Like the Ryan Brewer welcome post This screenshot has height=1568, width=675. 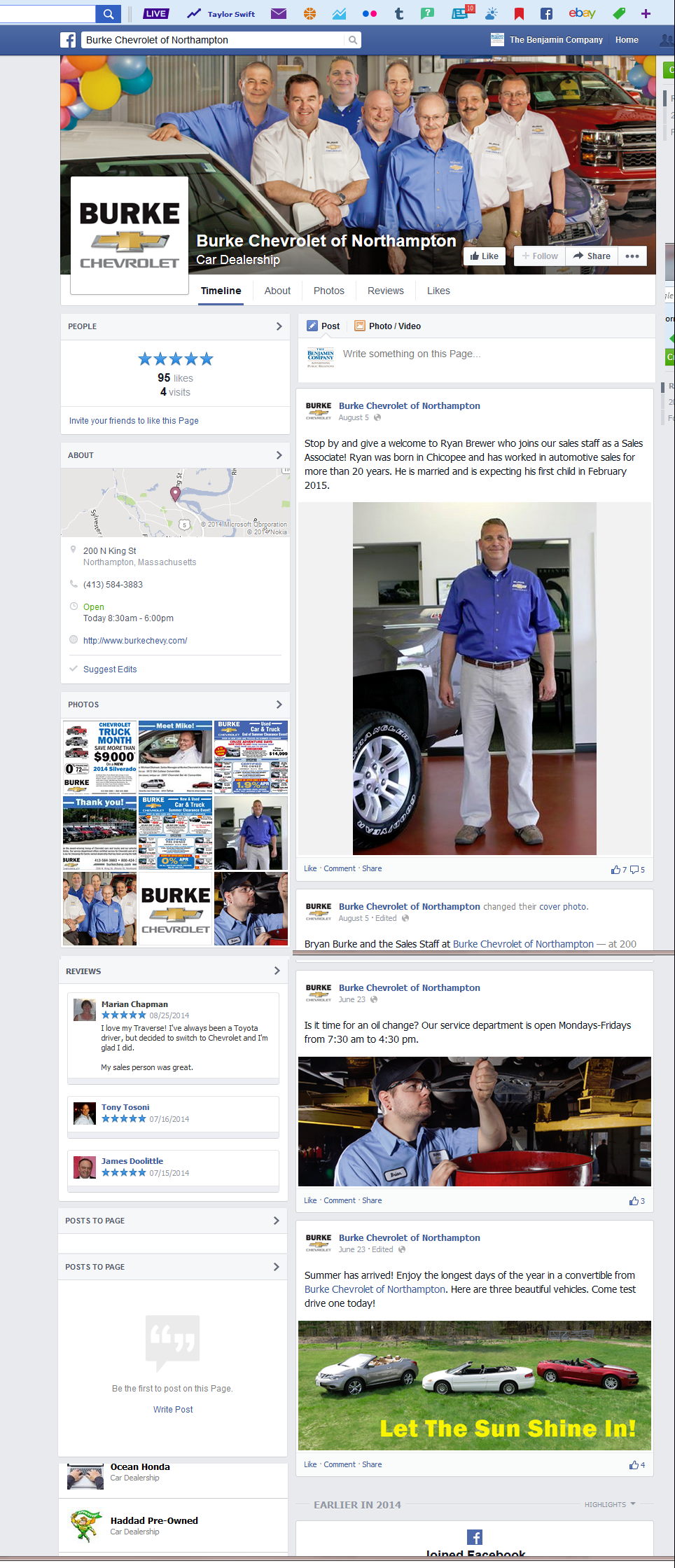click(310, 868)
